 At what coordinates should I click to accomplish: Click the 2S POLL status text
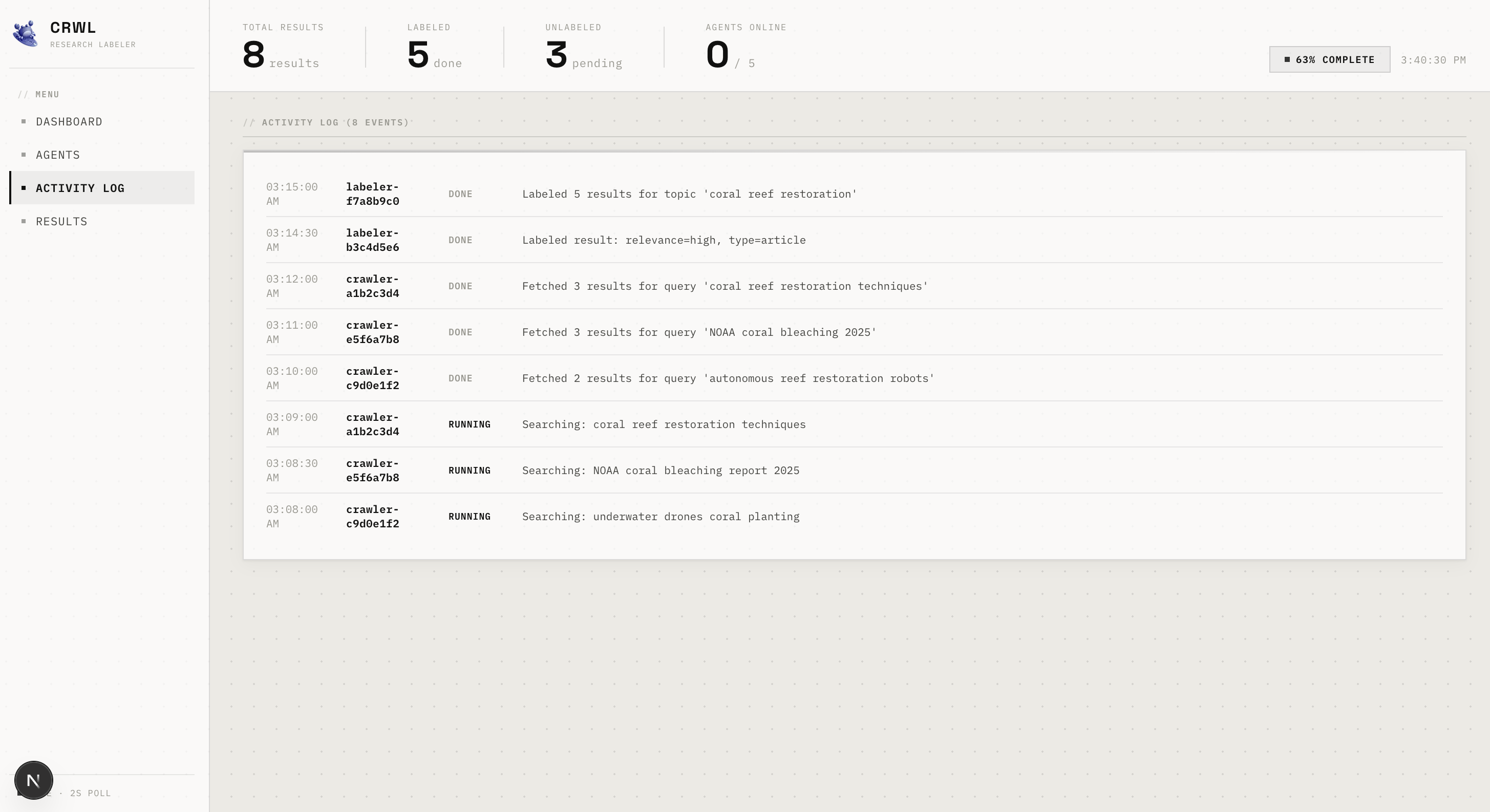click(90, 793)
